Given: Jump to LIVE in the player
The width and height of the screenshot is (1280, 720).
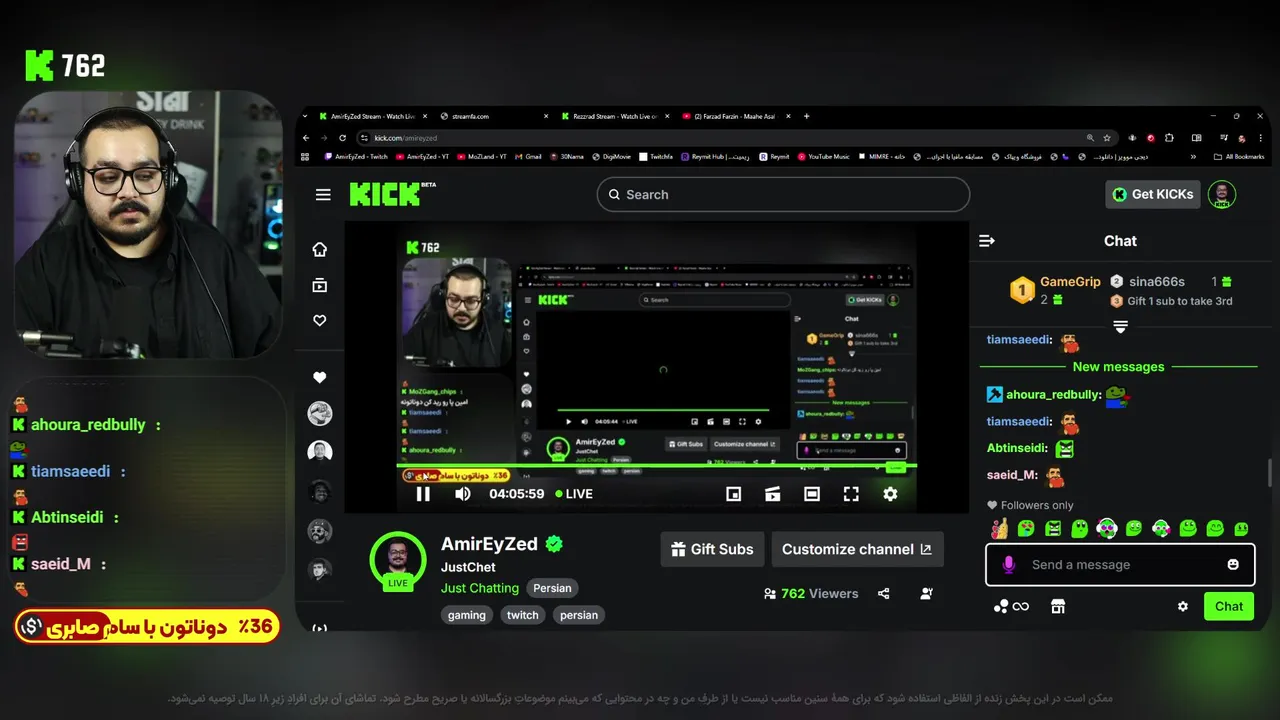Looking at the screenshot, I should 574,494.
